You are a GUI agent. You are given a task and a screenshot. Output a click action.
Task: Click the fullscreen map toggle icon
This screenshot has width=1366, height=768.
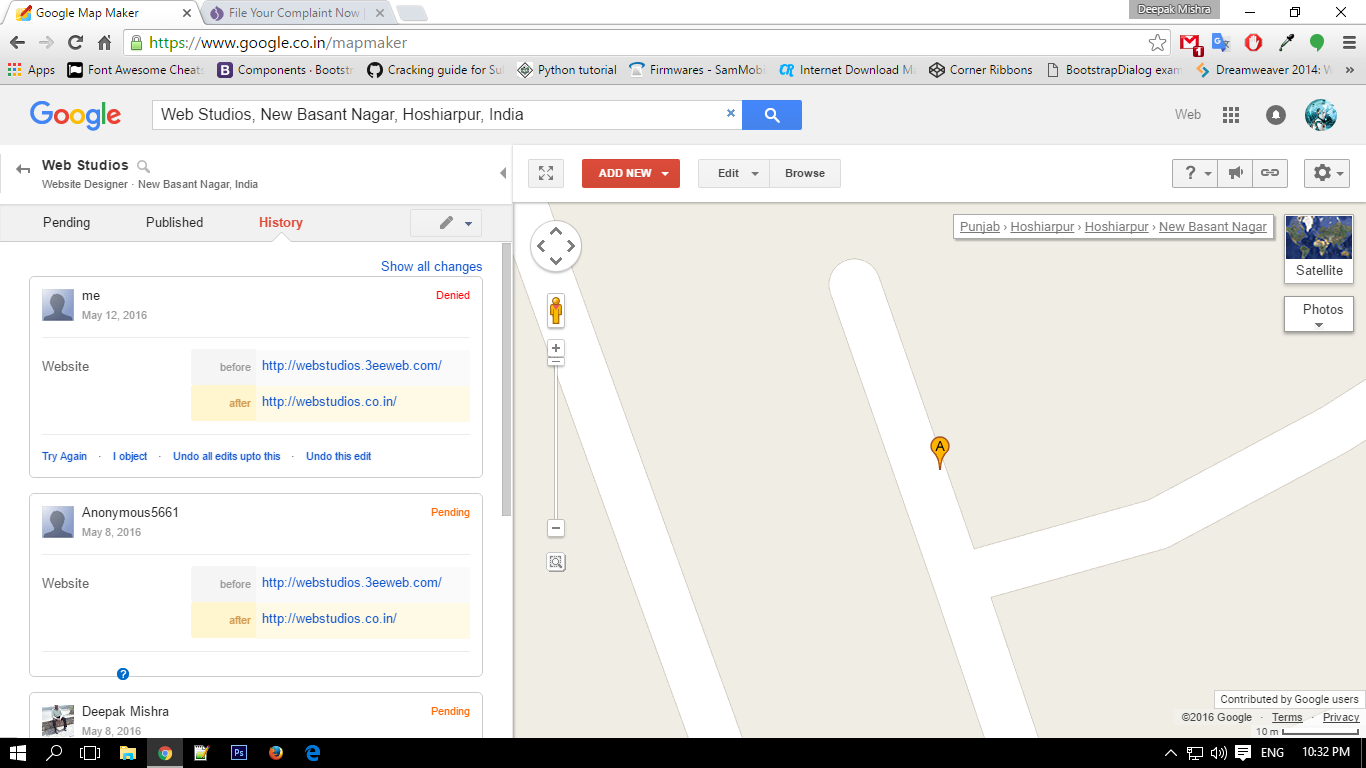546,173
